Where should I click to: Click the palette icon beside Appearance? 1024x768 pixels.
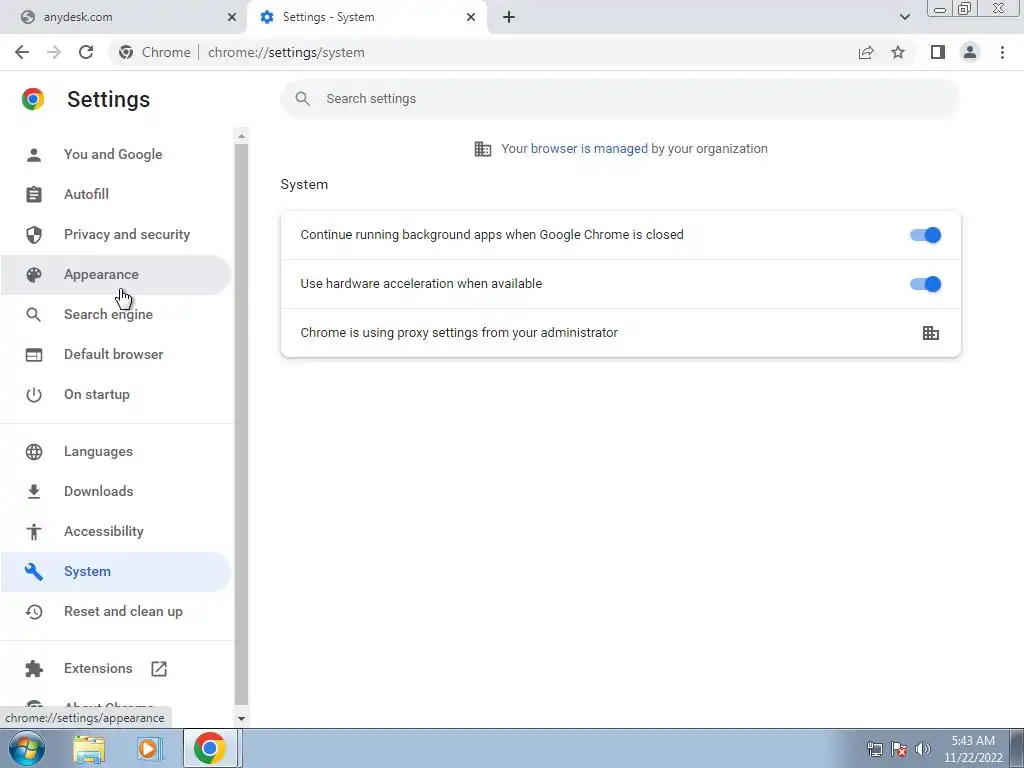click(x=34, y=274)
